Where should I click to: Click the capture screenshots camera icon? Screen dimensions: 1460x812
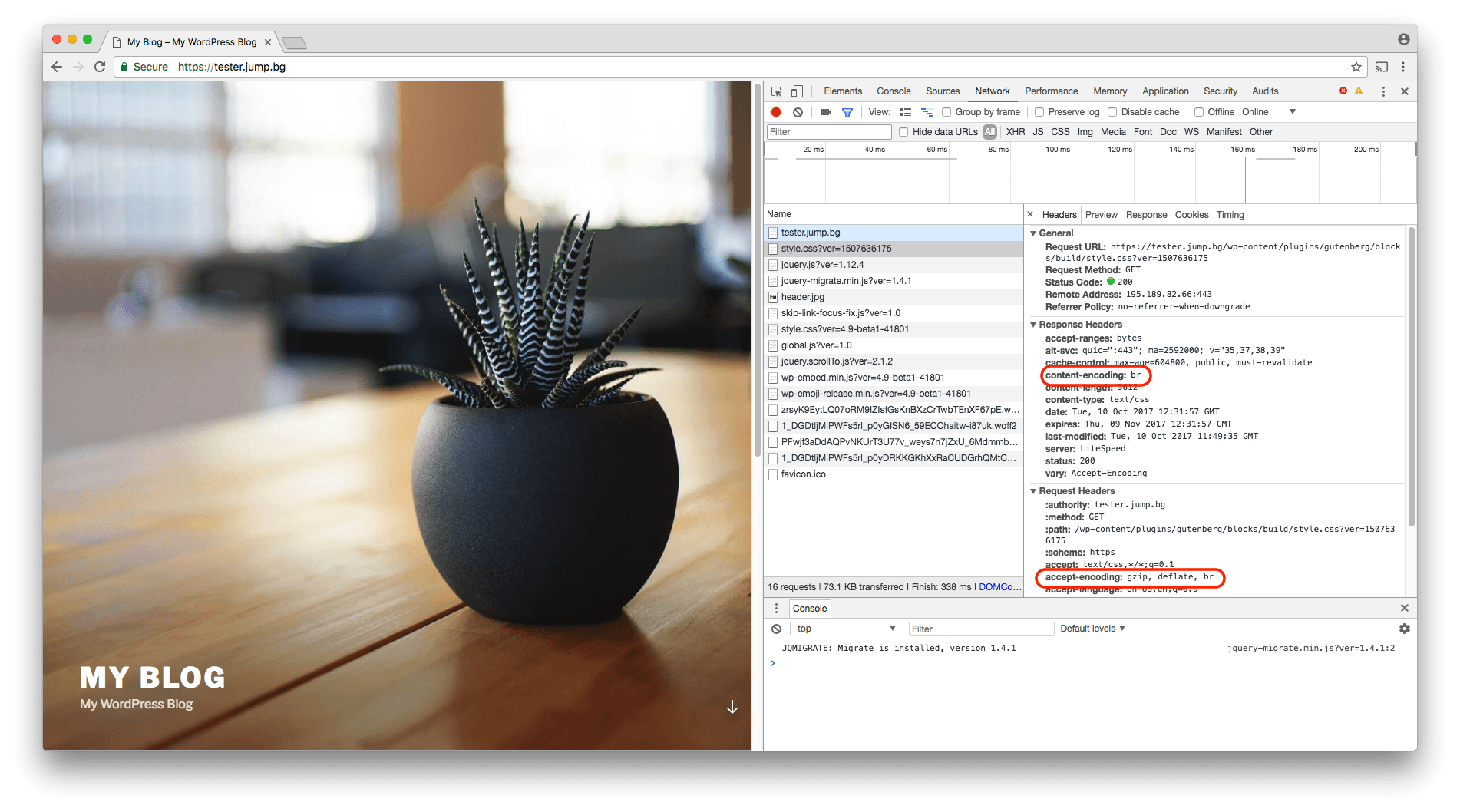point(826,112)
